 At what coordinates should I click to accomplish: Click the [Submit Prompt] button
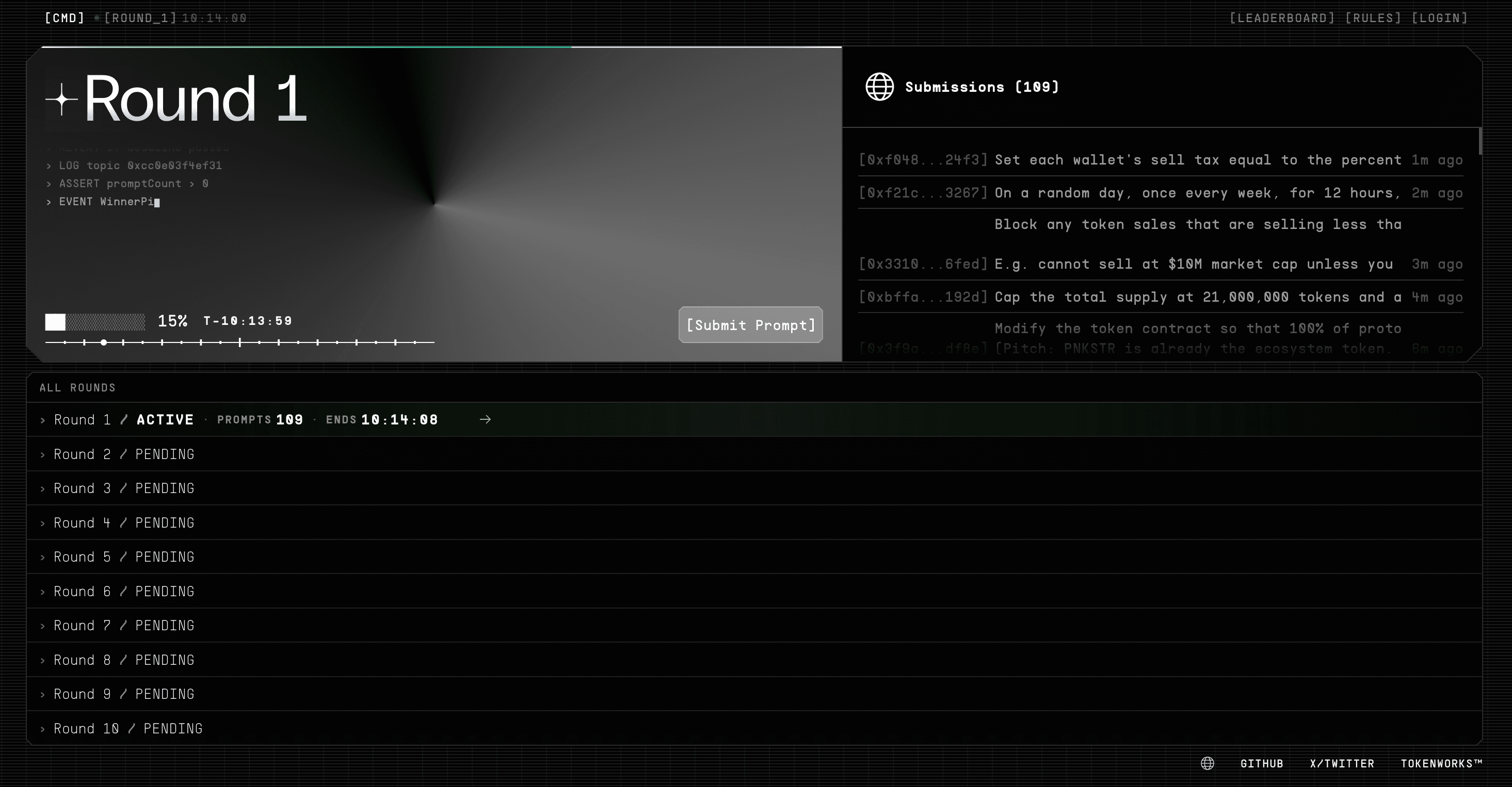(751, 325)
